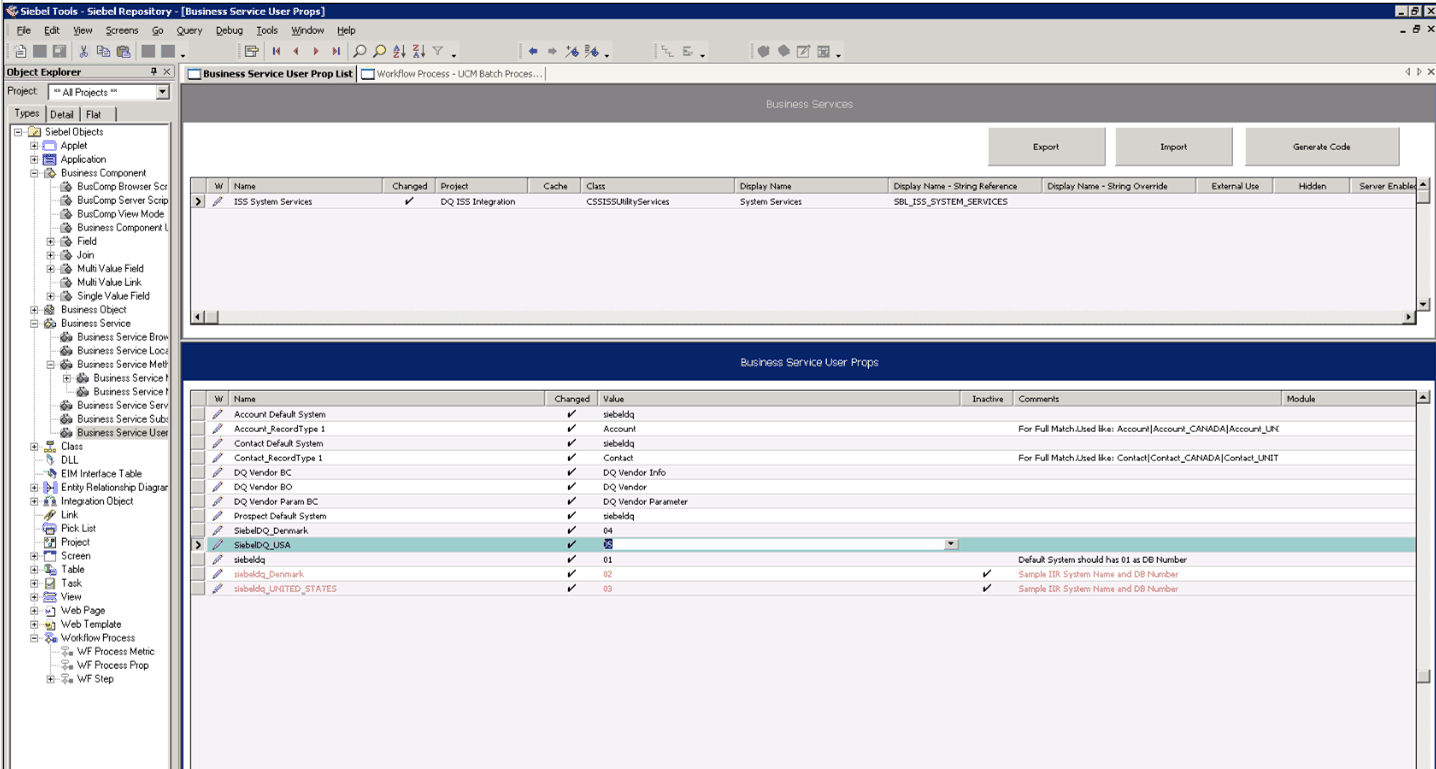1436x769 pixels.
Task: Click the Generate Code button
Action: coord(1322,146)
